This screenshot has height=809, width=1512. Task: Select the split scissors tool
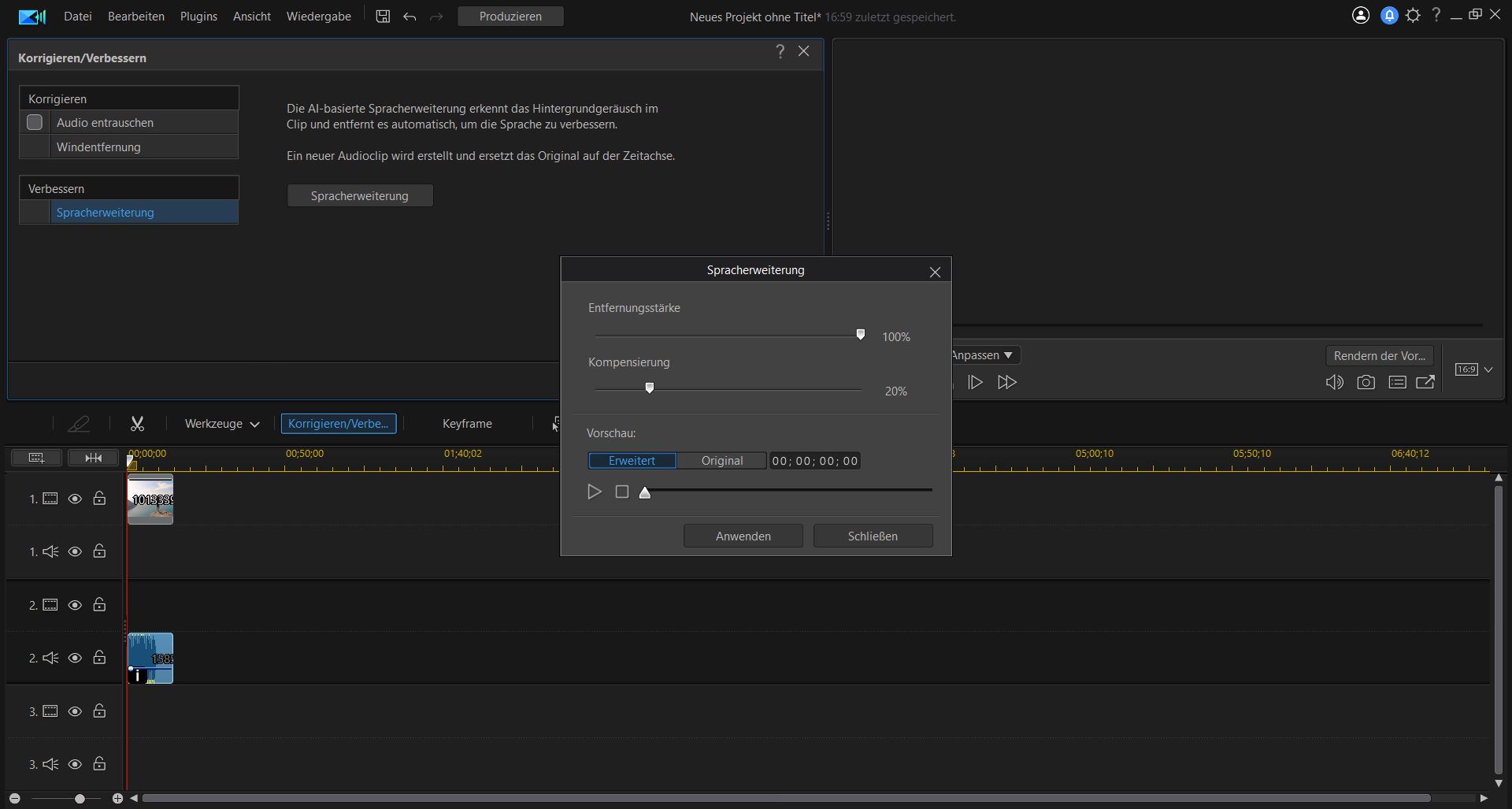pyautogui.click(x=137, y=424)
